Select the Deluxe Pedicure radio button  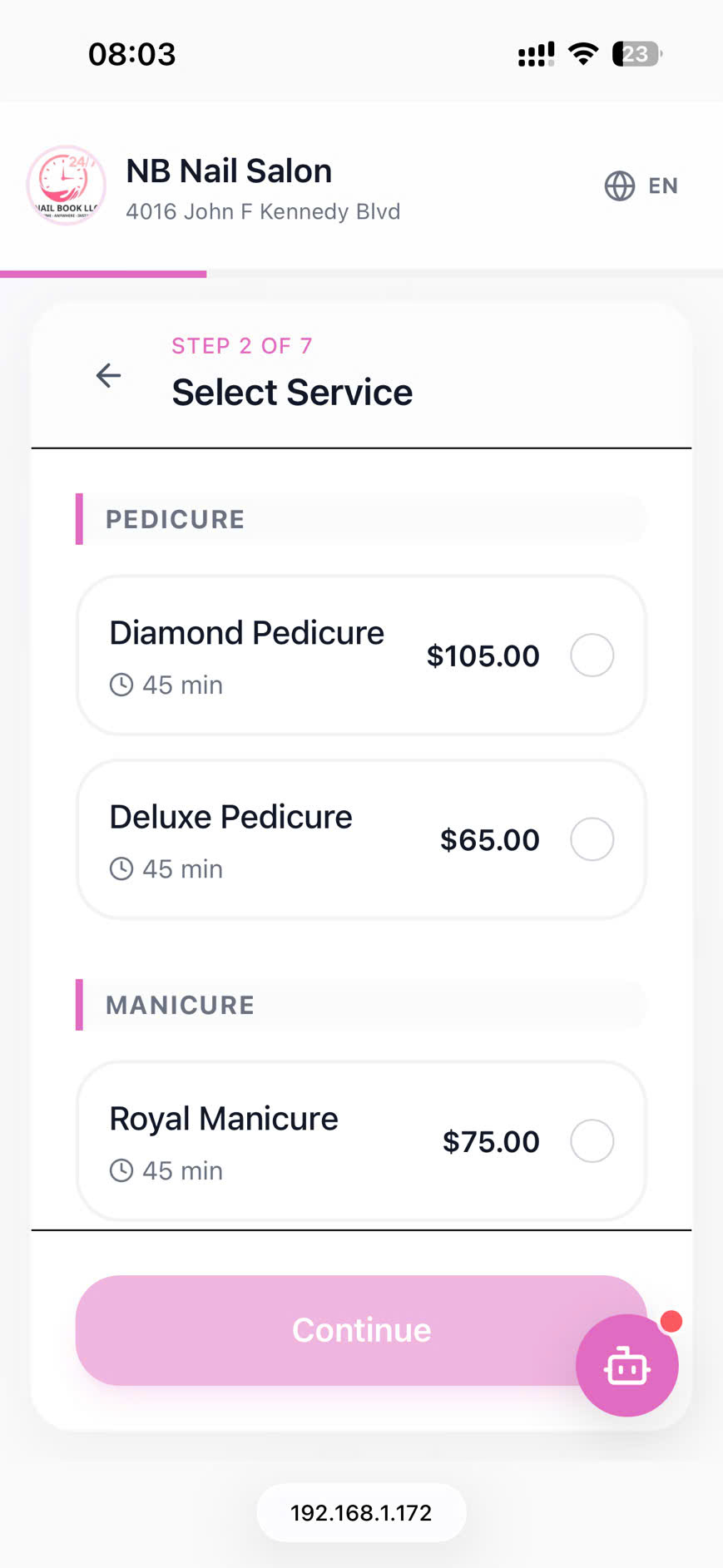(592, 838)
